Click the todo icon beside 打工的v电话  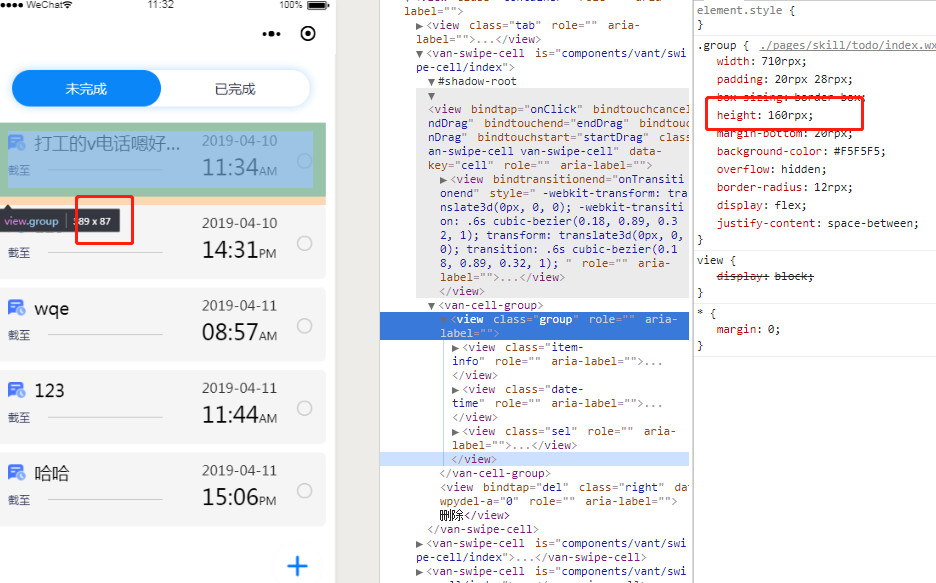point(17,143)
